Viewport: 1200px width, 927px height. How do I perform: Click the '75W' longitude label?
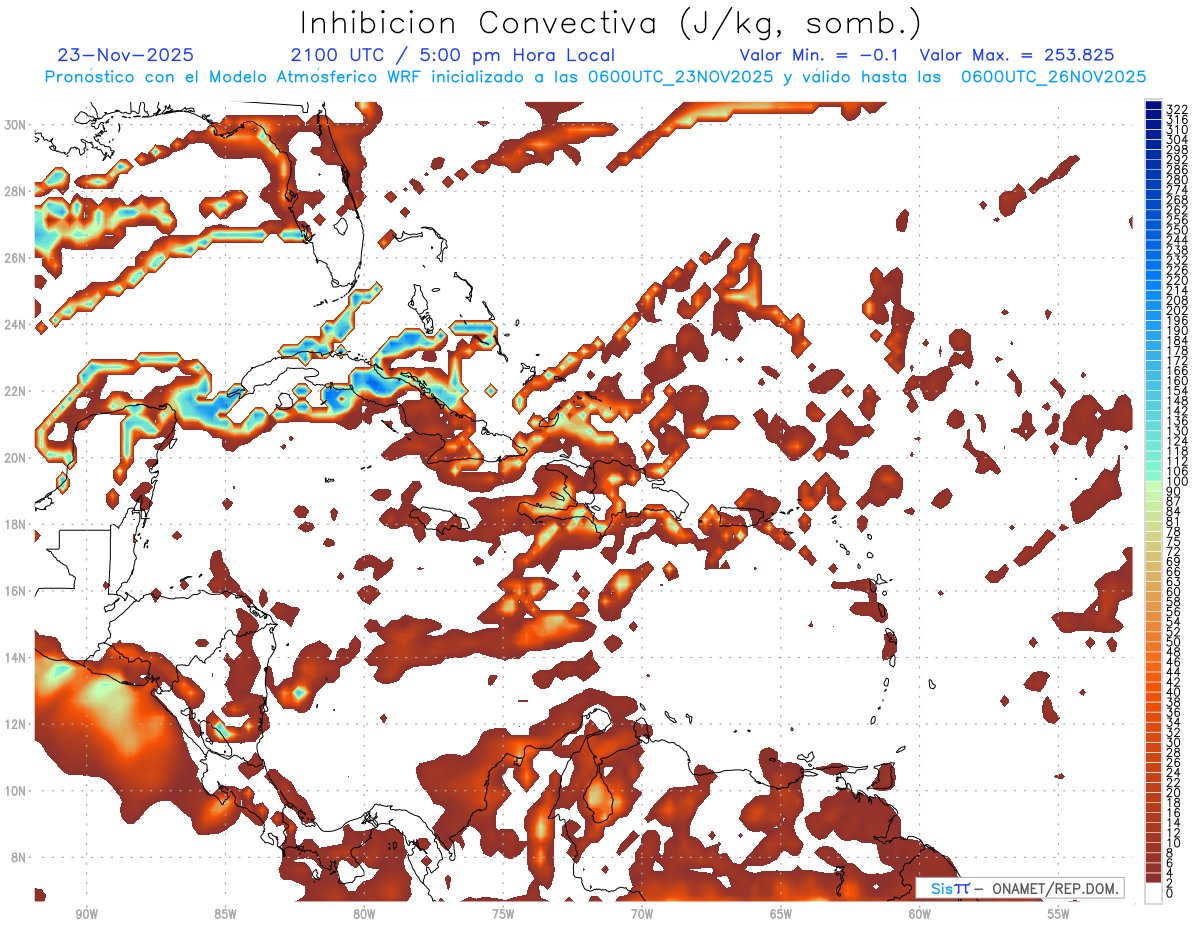(503, 914)
